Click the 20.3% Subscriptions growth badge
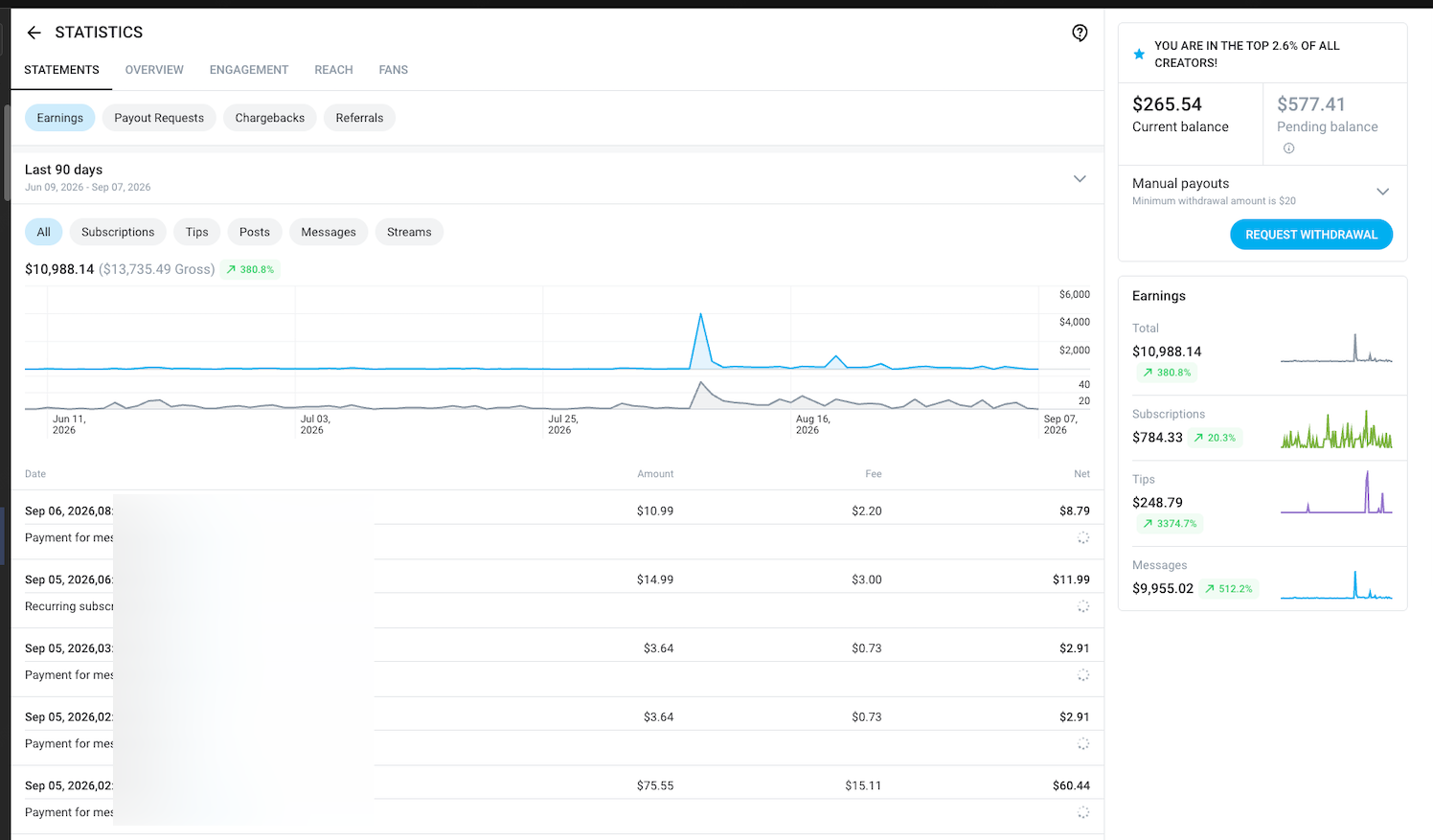This screenshot has width=1433, height=840. [x=1215, y=438]
